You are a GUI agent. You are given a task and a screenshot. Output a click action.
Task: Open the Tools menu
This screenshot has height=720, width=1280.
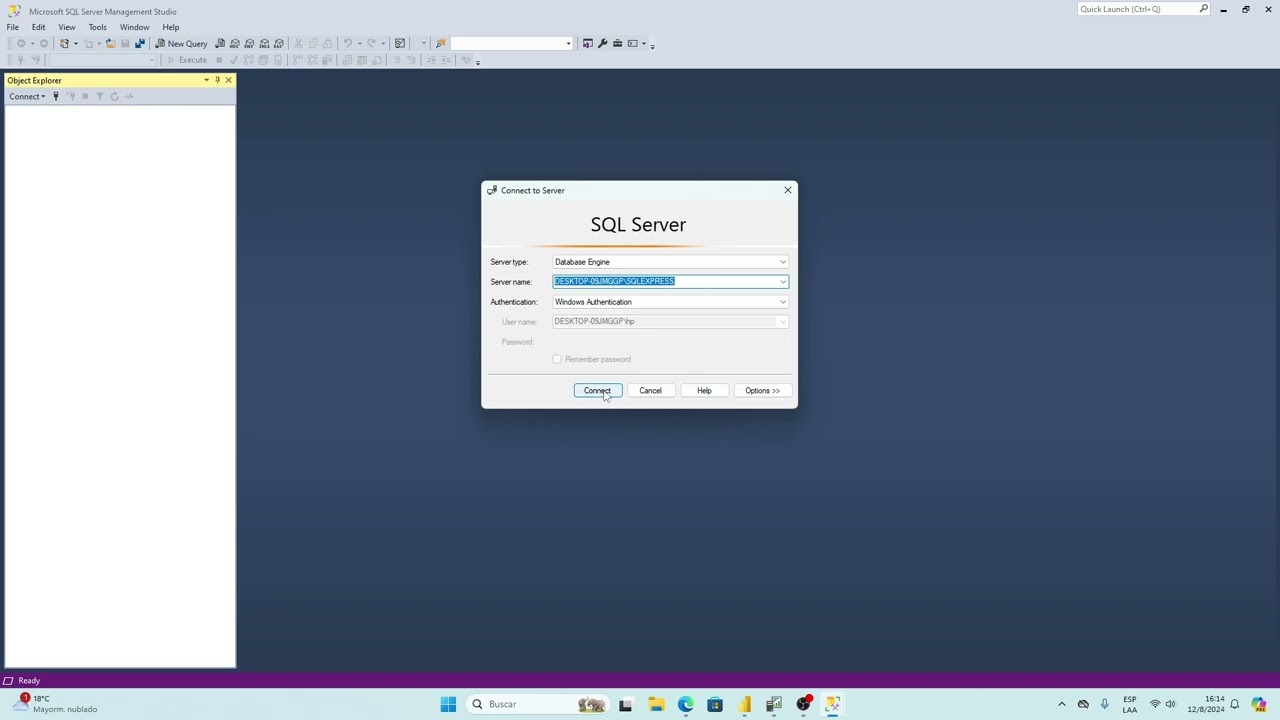tap(97, 27)
